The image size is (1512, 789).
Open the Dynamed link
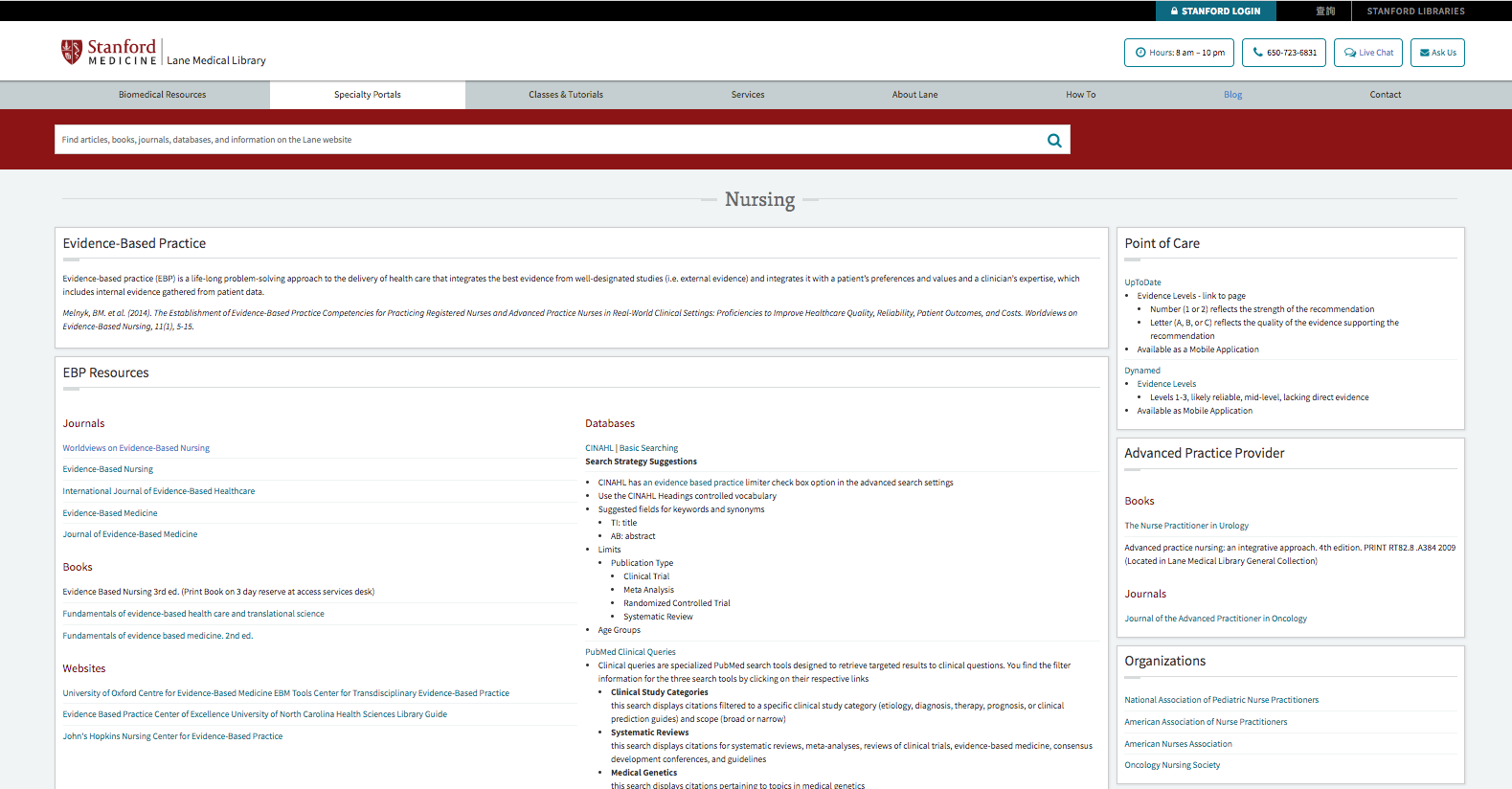[x=1142, y=371]
